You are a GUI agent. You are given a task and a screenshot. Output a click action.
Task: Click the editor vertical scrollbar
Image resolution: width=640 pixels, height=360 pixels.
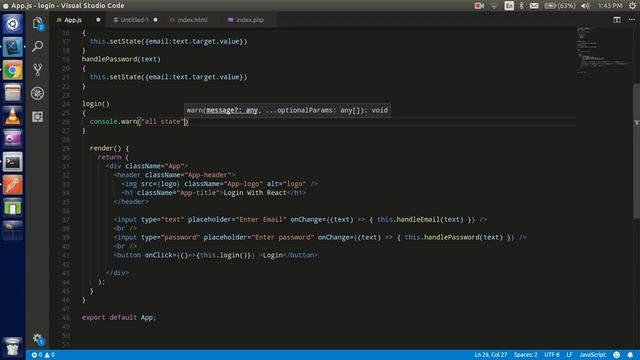tap(636, 151)
